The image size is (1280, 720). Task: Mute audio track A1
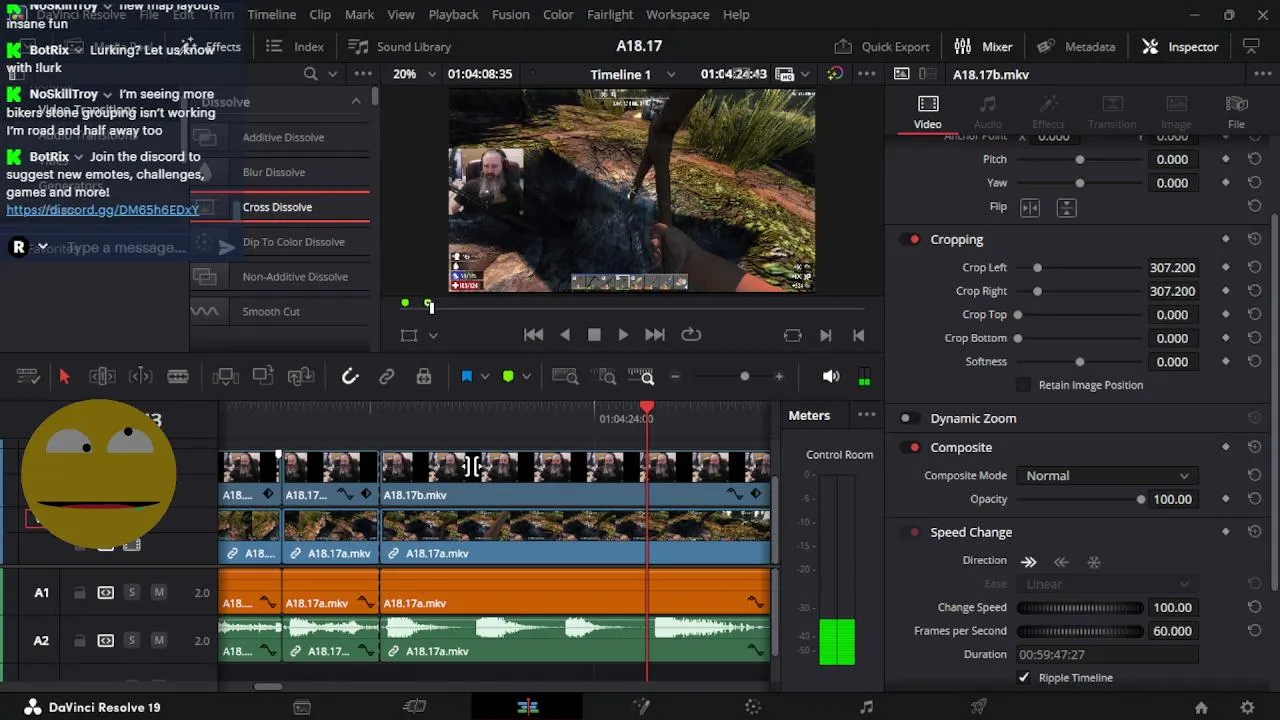tap(158, 593)
